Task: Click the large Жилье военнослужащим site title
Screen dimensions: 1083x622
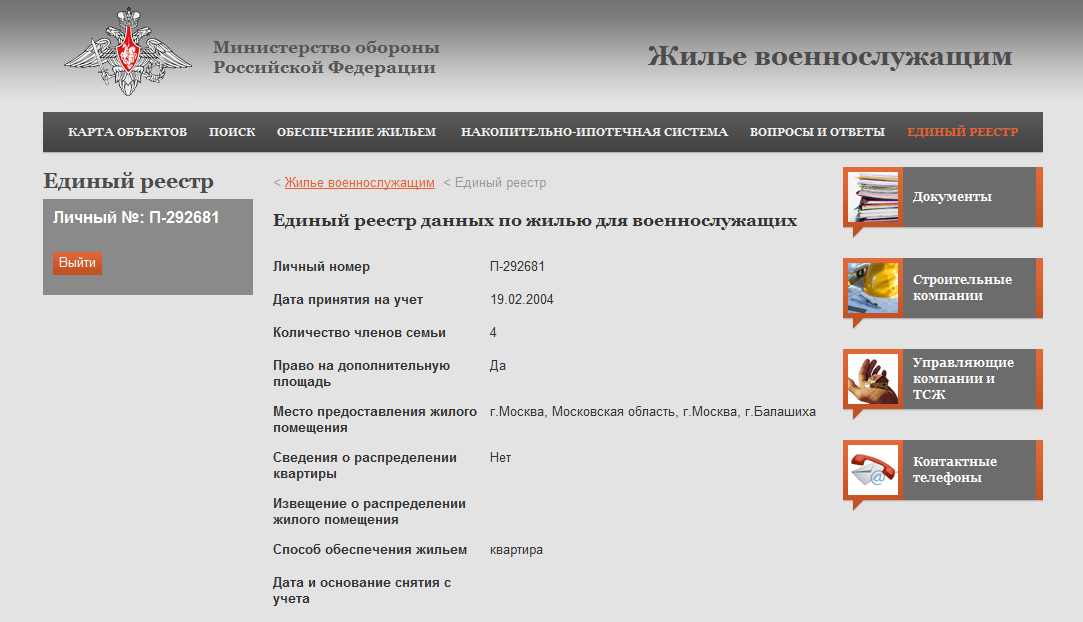Action: (x=829, y=56)
